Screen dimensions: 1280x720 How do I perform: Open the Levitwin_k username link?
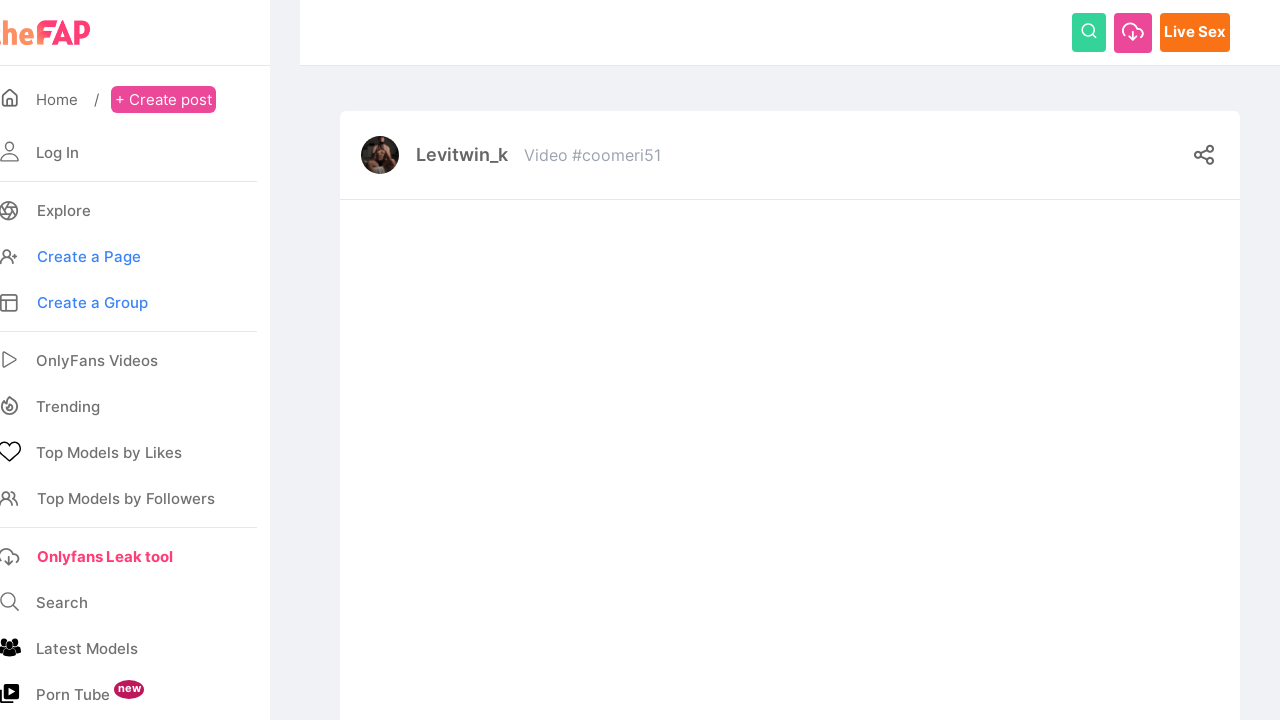462,155
